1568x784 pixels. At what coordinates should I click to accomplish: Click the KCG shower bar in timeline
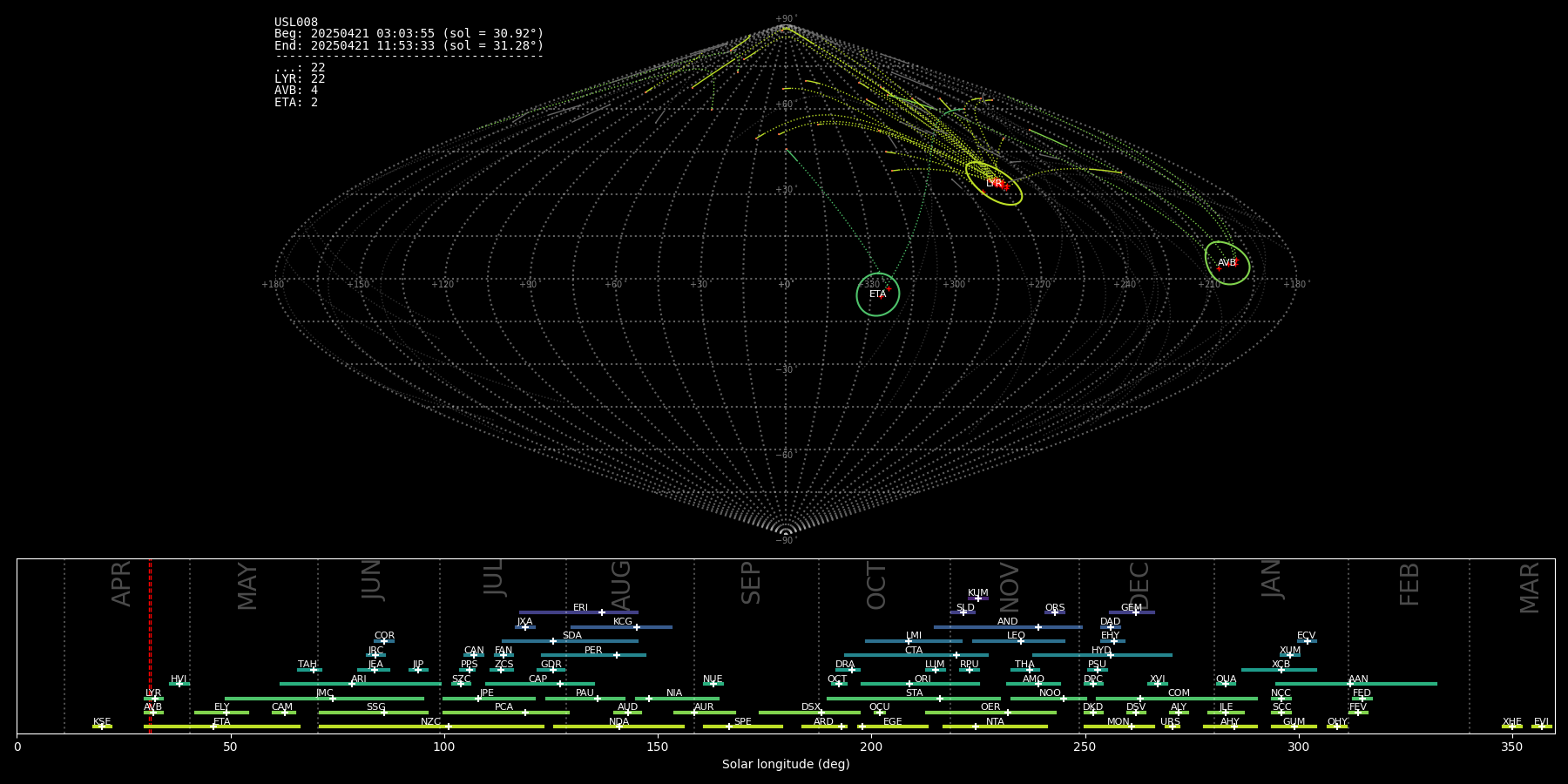pos(621,627)
